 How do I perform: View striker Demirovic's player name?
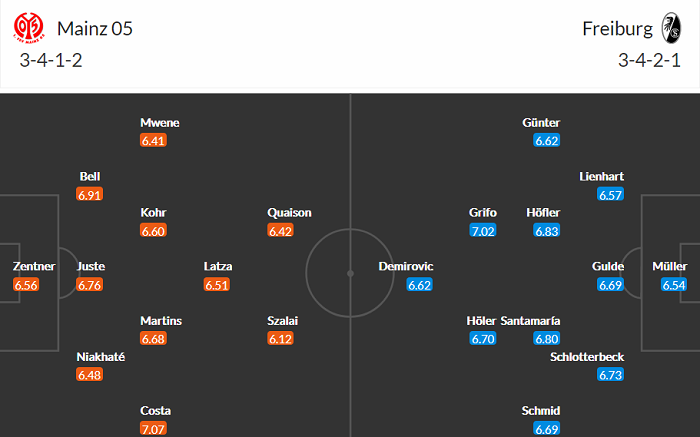[x=406, y=267]
